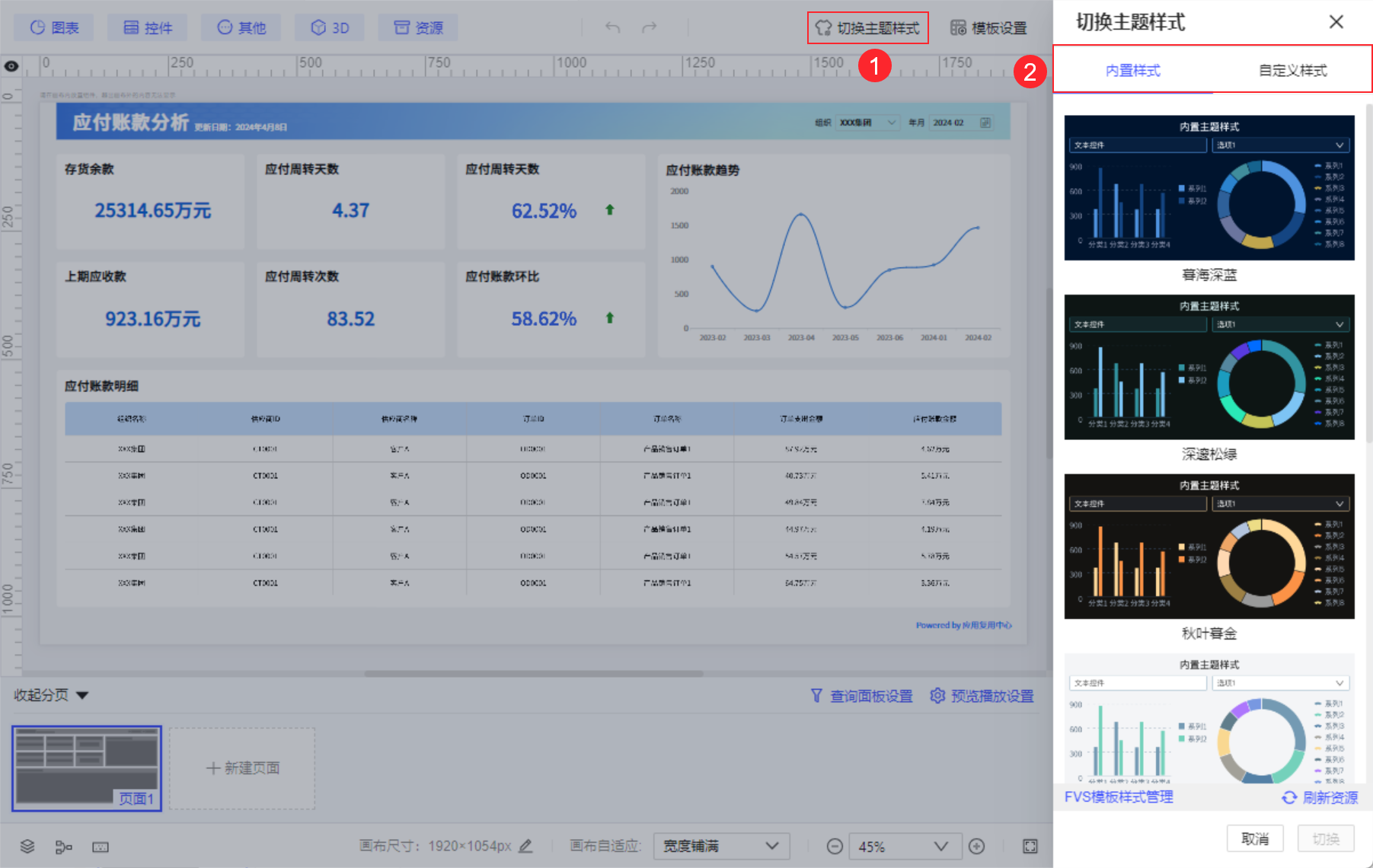Click the zoom in plus icon
1373x868 pixels.
click(976, 846)
